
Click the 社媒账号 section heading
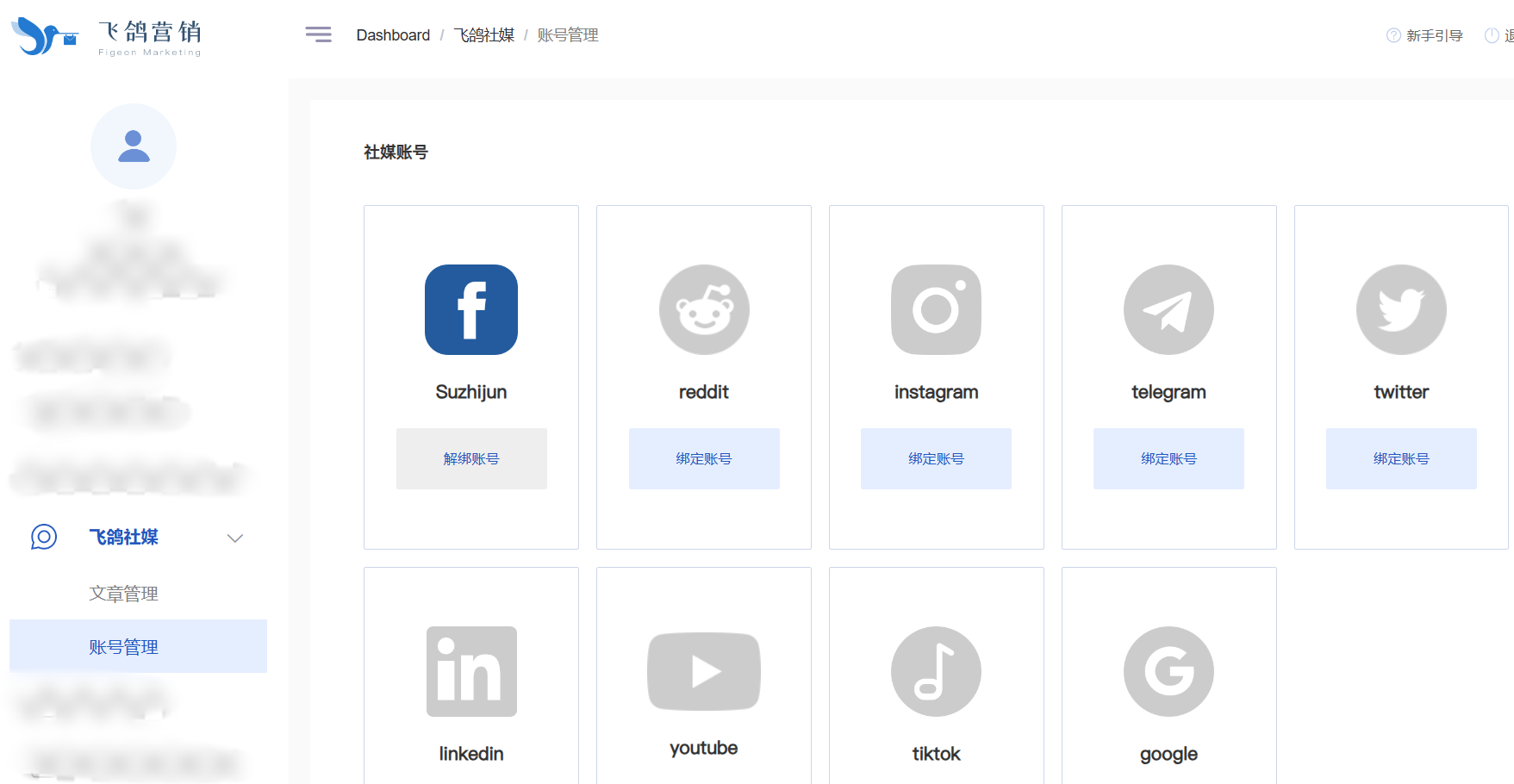point(396,152)
